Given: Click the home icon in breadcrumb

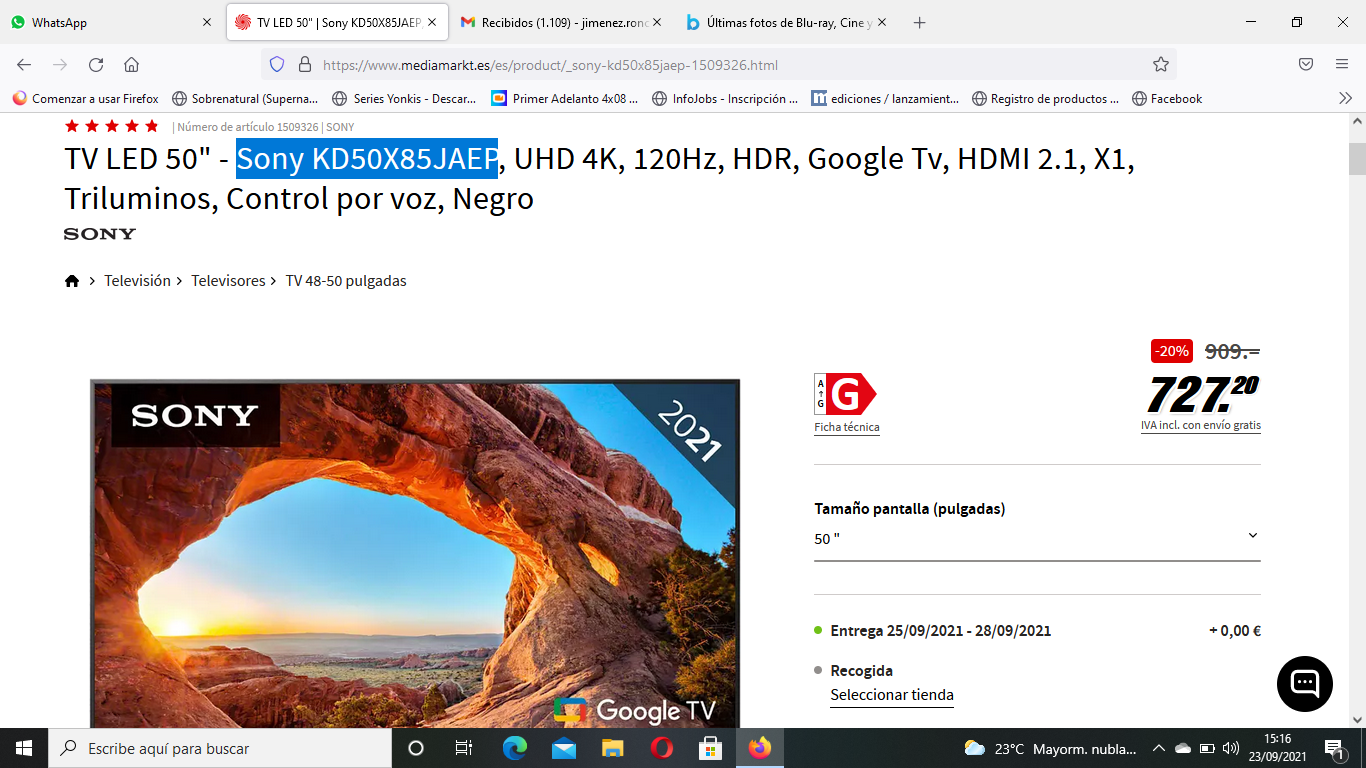Looking at the screenshot, I should point(72,281).
